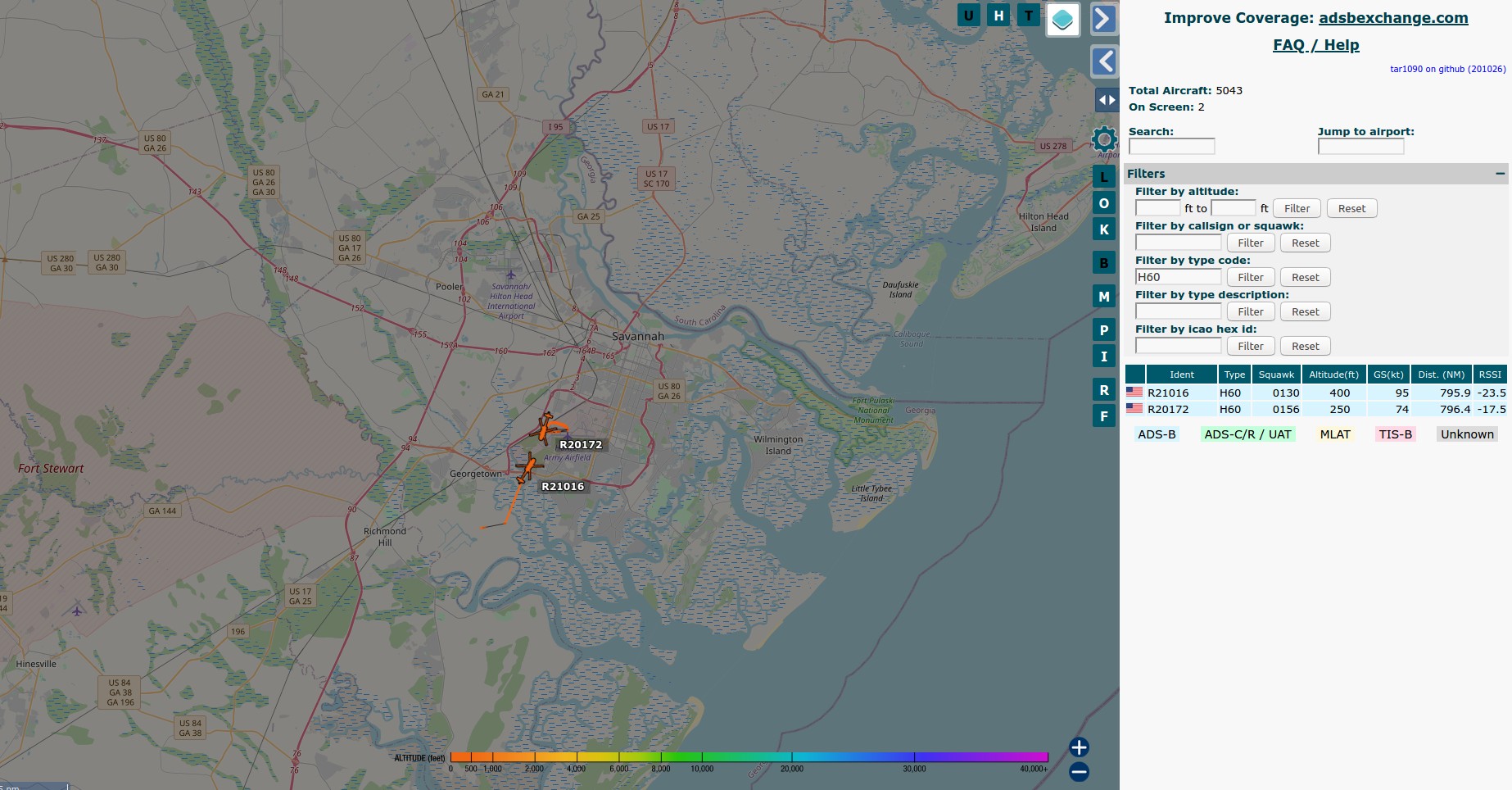Click callsign or squawk filter input
This screenshot has height=790, width=1512.
(x=1178, y=243)
